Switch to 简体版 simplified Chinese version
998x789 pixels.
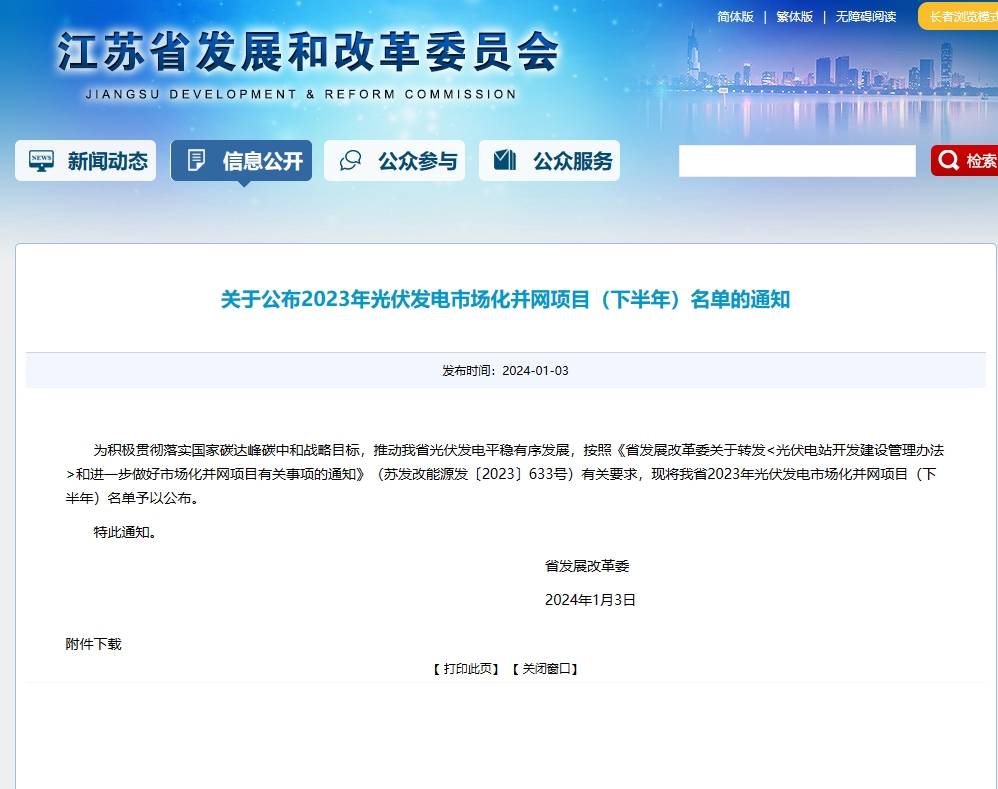point(735,17)
